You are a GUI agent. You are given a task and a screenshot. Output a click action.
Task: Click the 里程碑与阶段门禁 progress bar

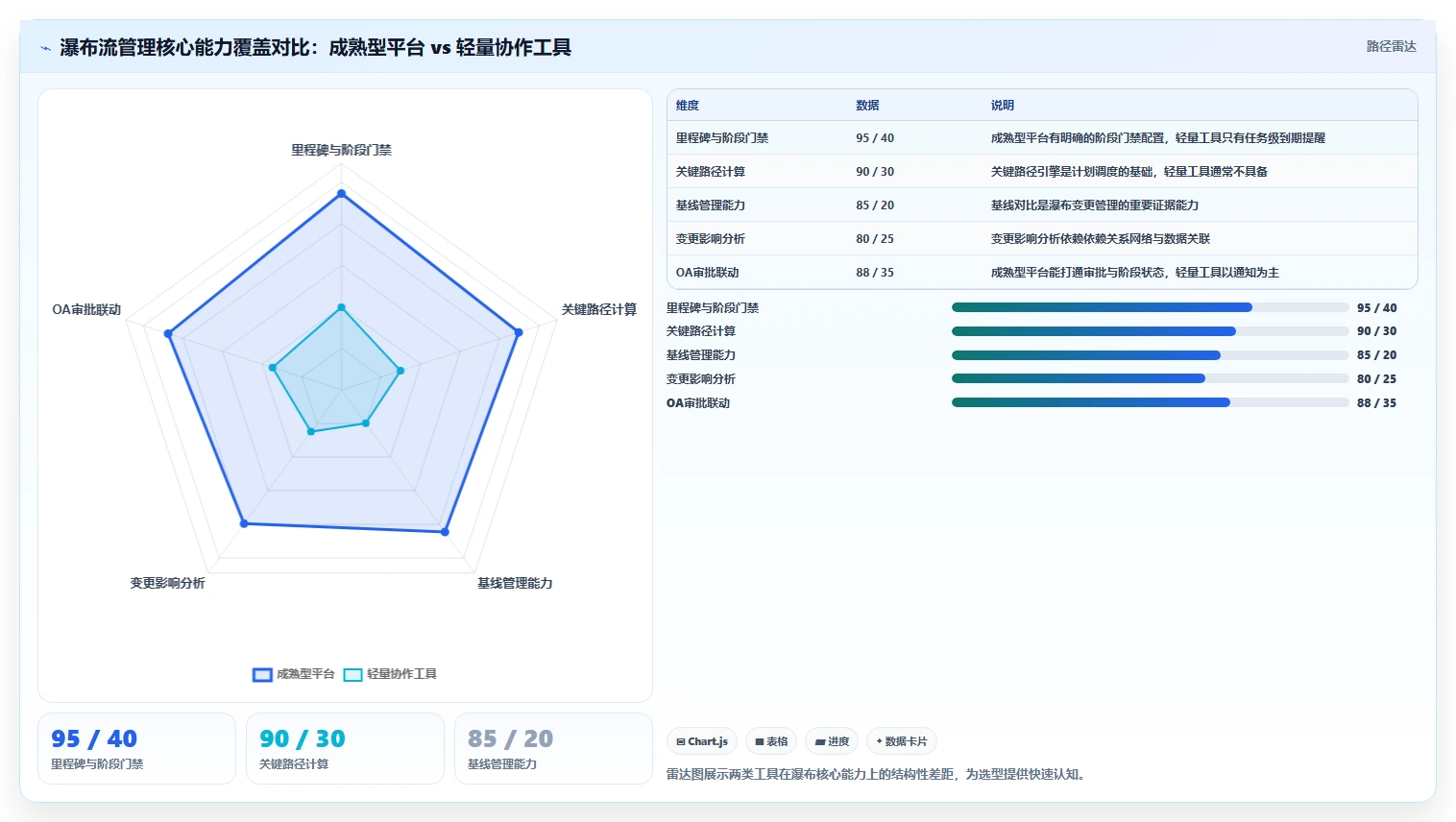click(1150, 307)
